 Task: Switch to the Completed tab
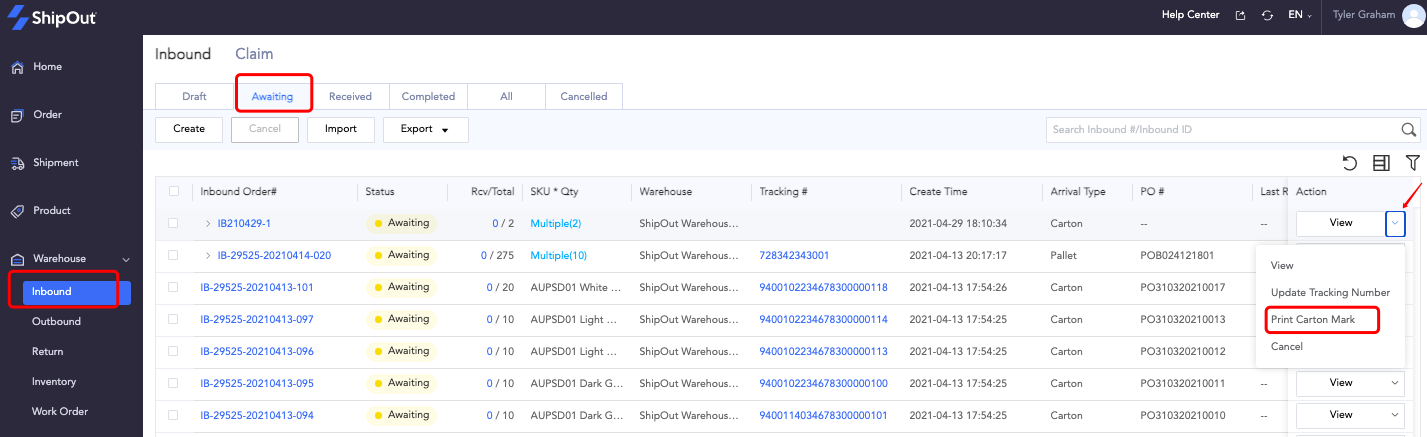[428, 97]
